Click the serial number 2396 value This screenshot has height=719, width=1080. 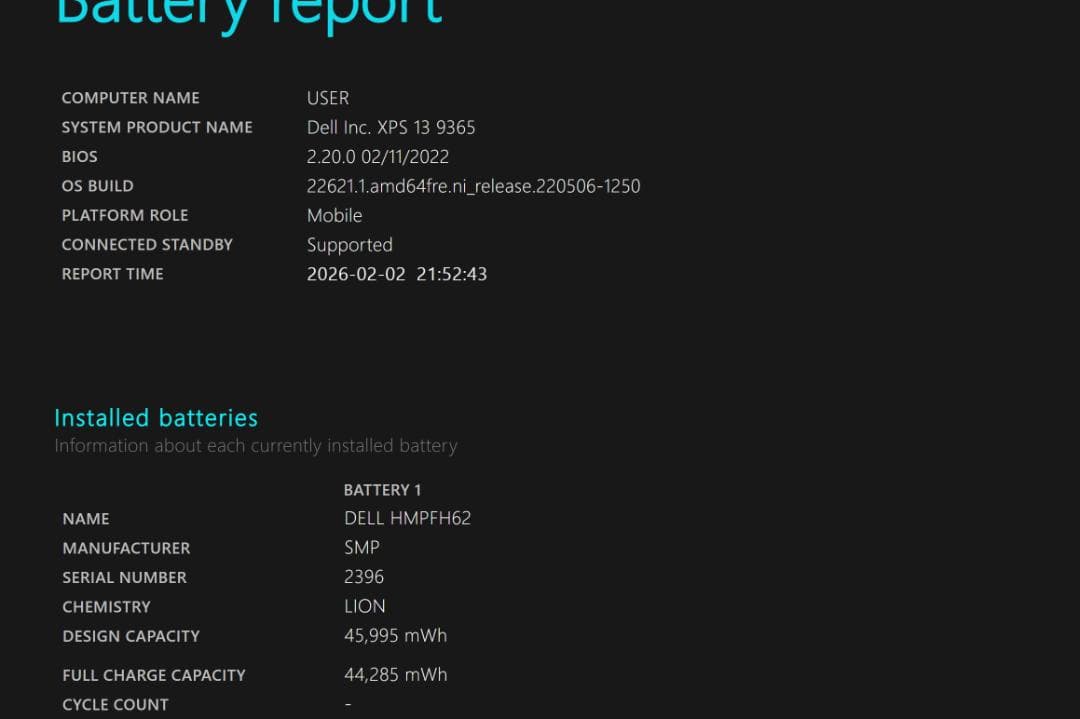click(364, 577)
